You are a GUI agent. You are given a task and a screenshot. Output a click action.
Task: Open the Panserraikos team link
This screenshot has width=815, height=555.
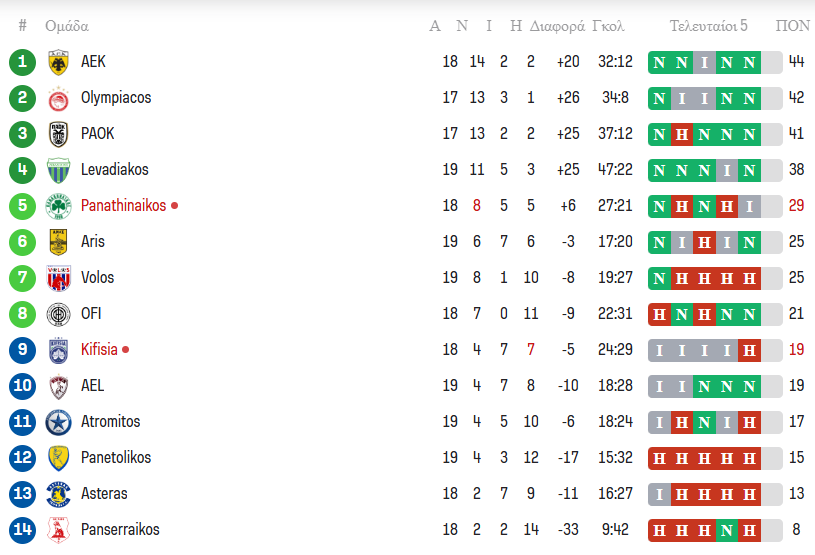pos(120,530)
